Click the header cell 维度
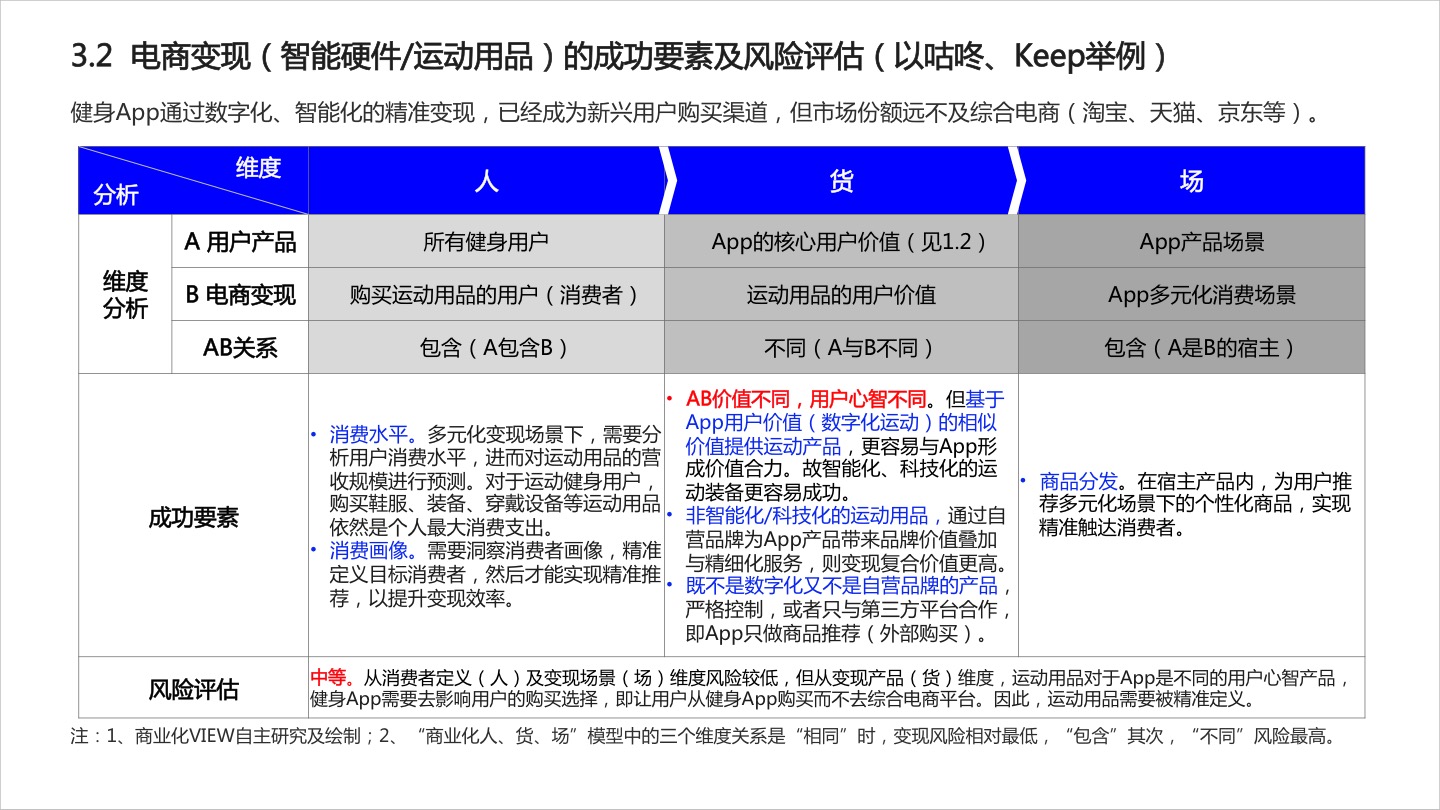The width and height of the screenshot is (1440, 810). (258, 168)
